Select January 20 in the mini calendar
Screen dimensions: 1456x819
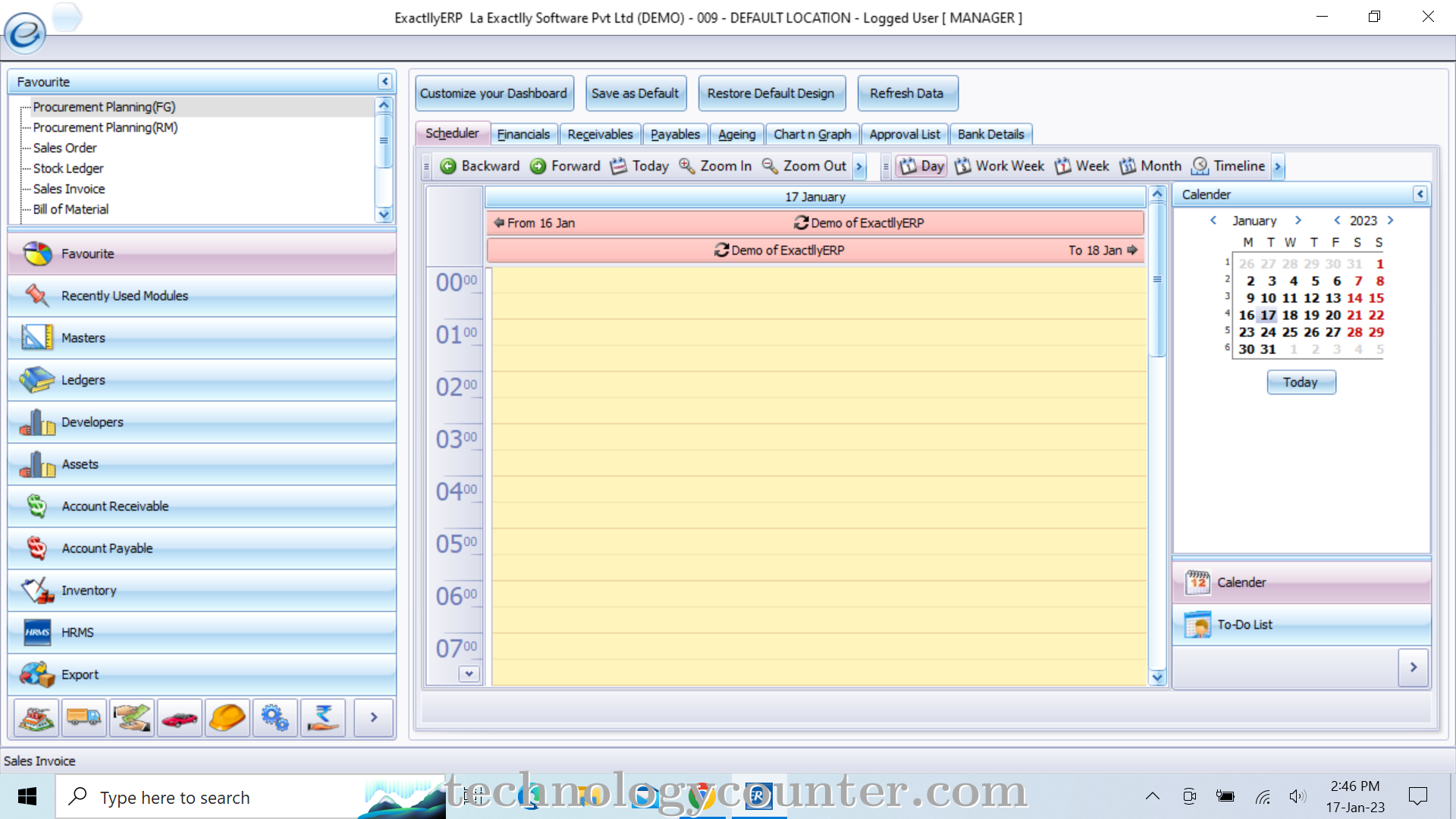click(x=1332, y=315)
